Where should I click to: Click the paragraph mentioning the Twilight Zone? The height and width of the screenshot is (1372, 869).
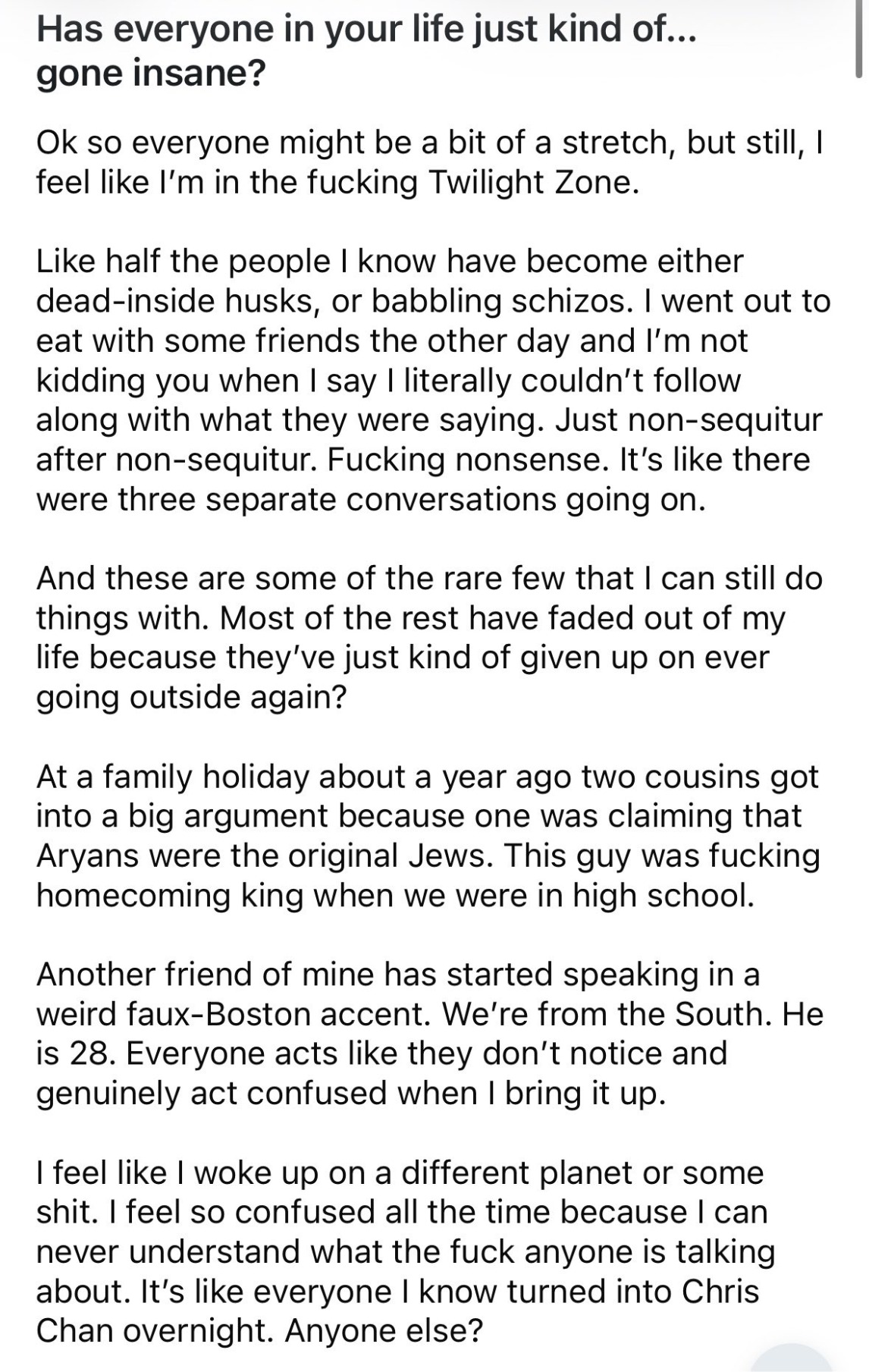[x=431, y=163]
